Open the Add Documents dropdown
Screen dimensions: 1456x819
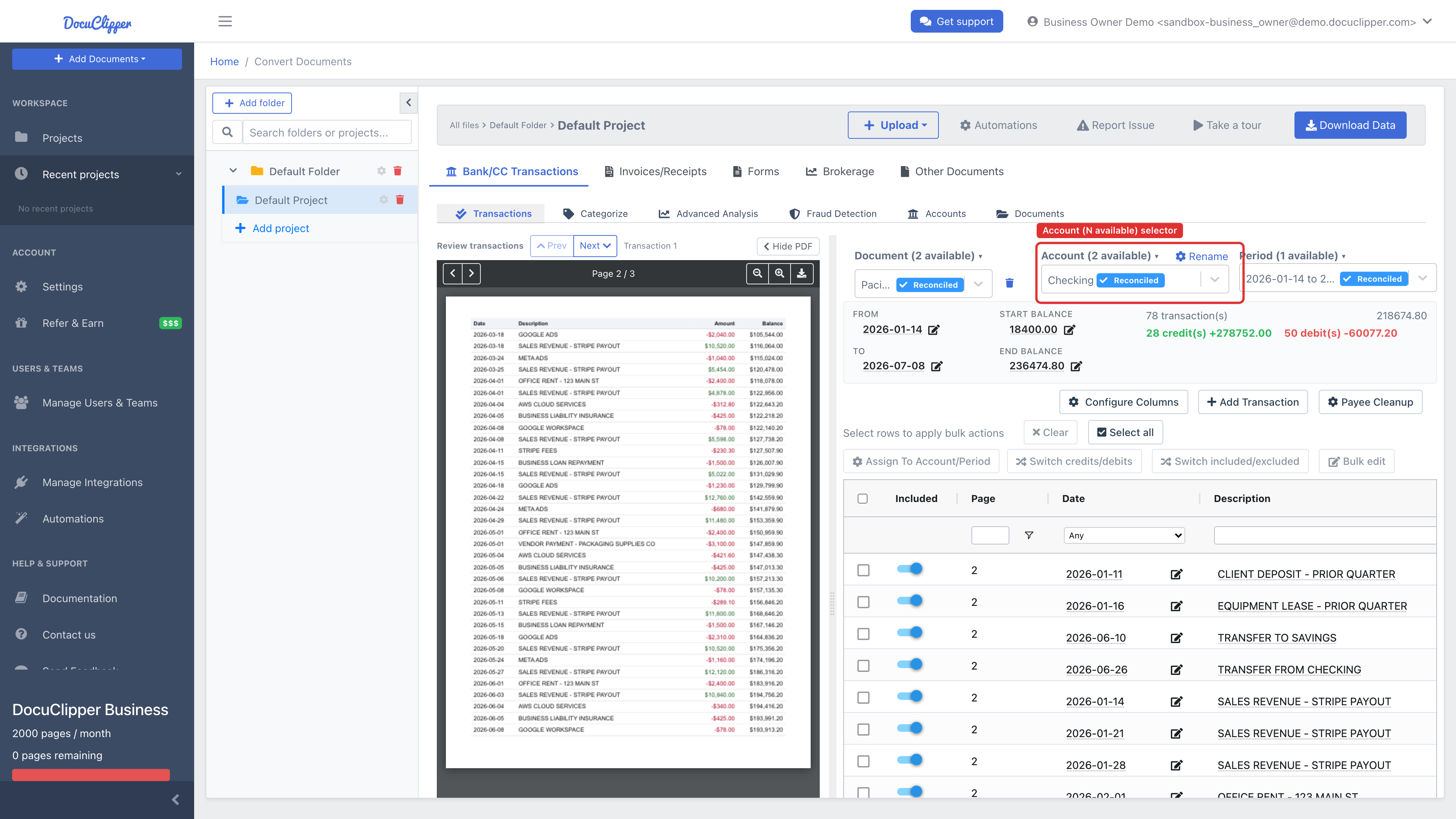point(97,59)
